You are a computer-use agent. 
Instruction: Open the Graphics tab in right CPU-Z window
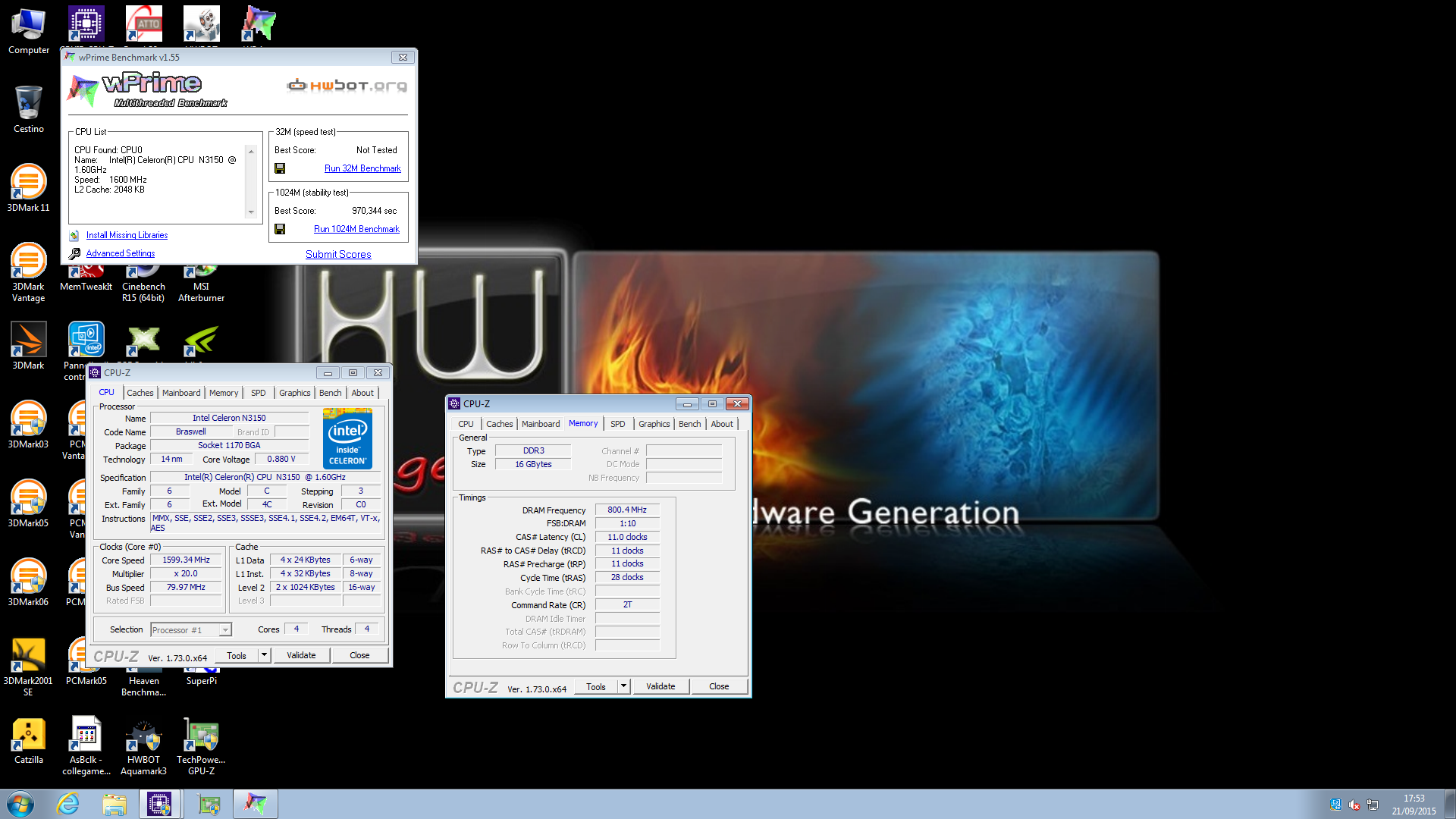[x=654, y=424]
